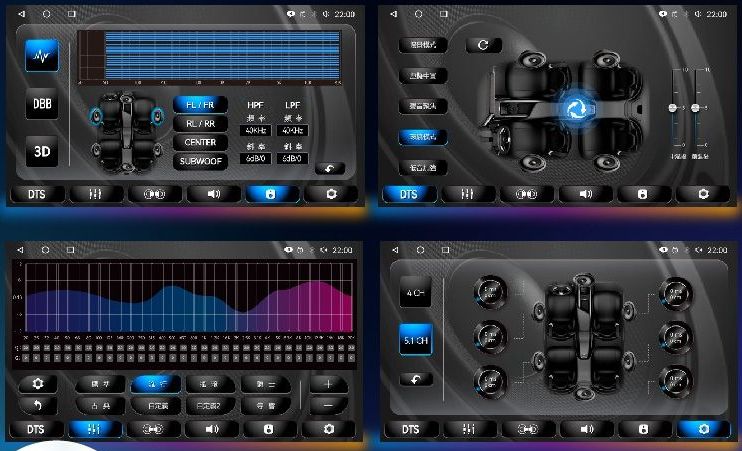
Task: Tap the glowing blue focus icon in car center
Action: (x=575, y=108)
